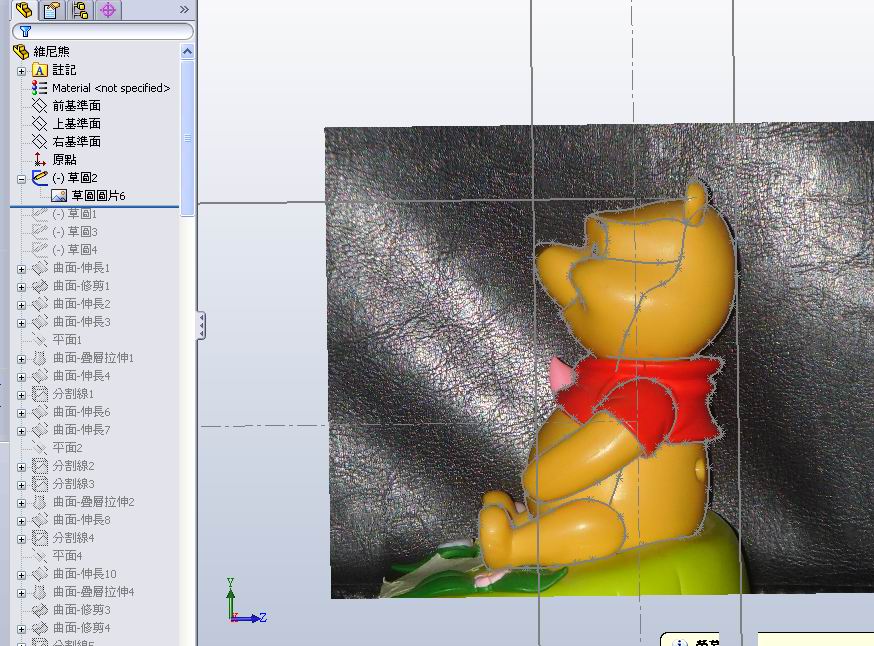Open the ConfigurationManager tab

(x=80, y=10)
